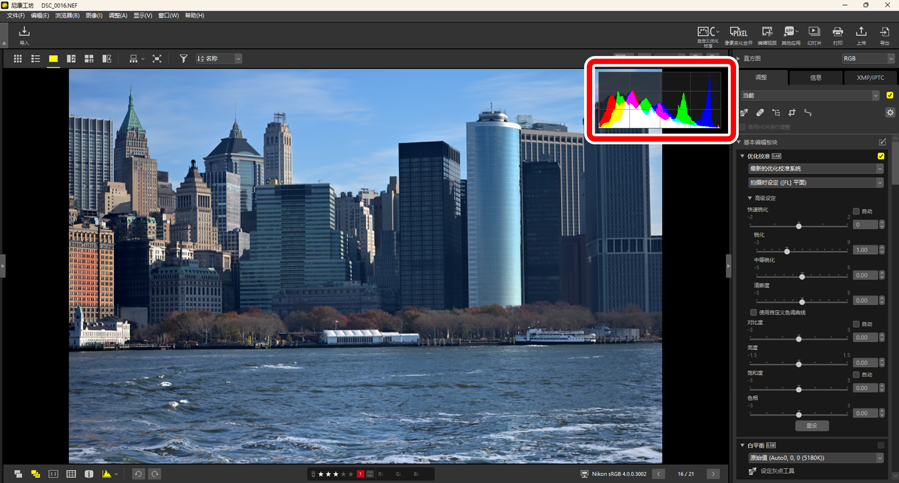Switch to the XMP/IPTC tab
This screenshot has width=899, height=483.
click(870, 77)
